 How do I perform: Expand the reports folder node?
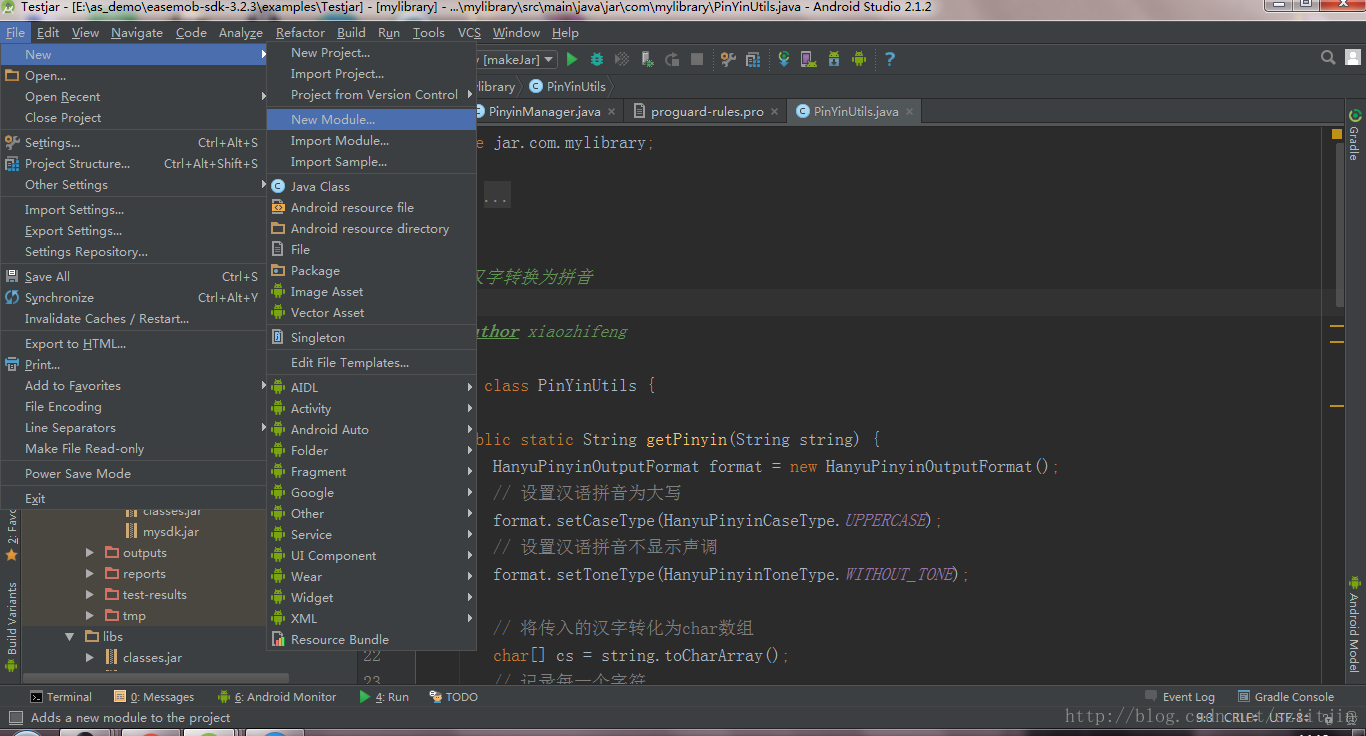point(90,574)
